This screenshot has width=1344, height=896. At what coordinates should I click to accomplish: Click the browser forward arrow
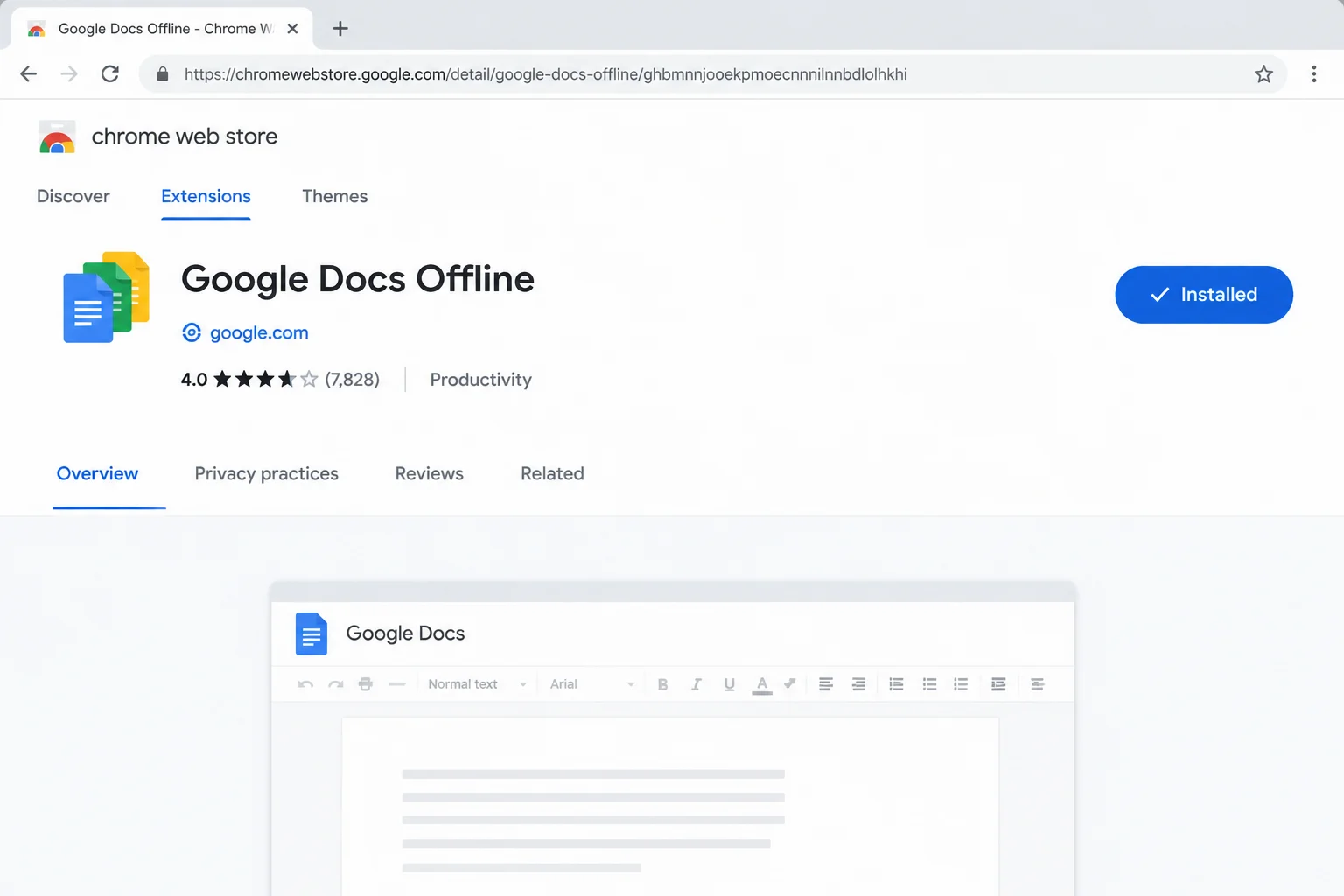tap(69, 74)
